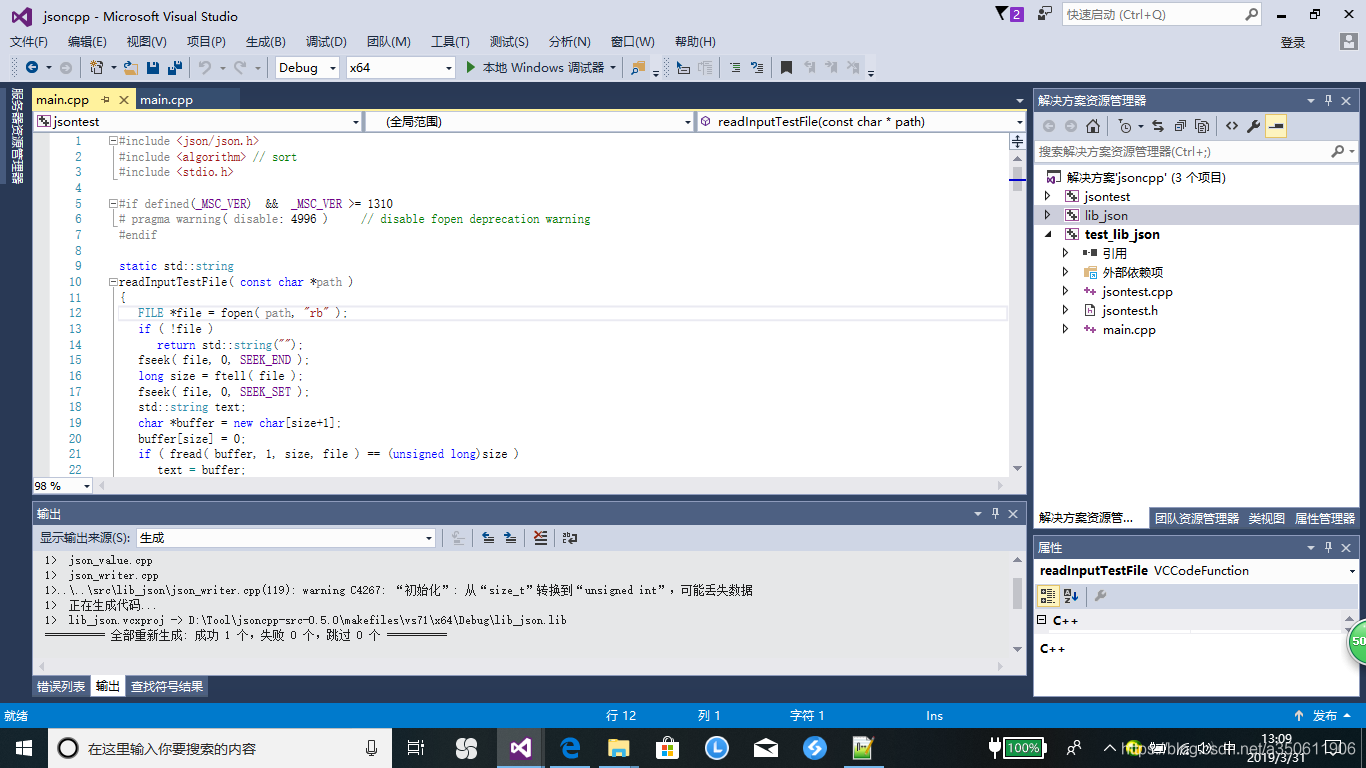Click the Undo arrow icon

click(x=204, y=67)
